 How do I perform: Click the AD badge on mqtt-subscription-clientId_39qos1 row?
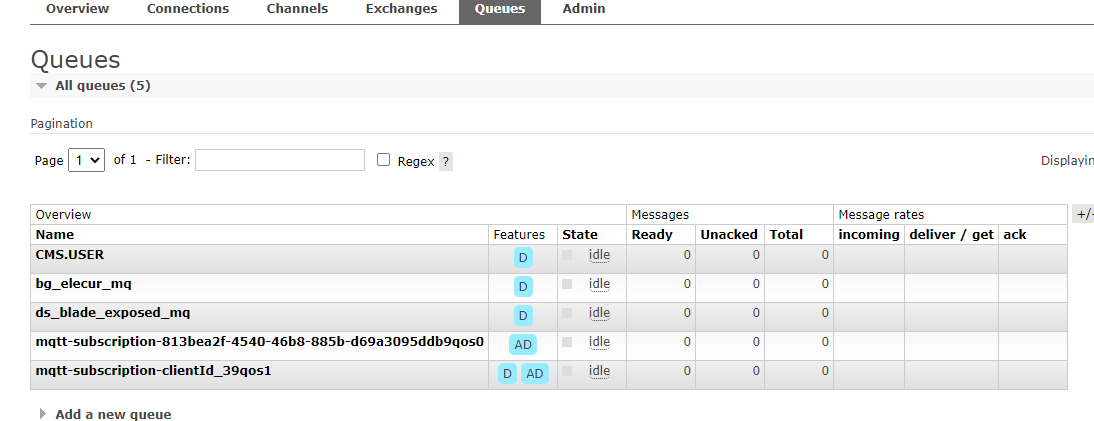coord(535,374)
